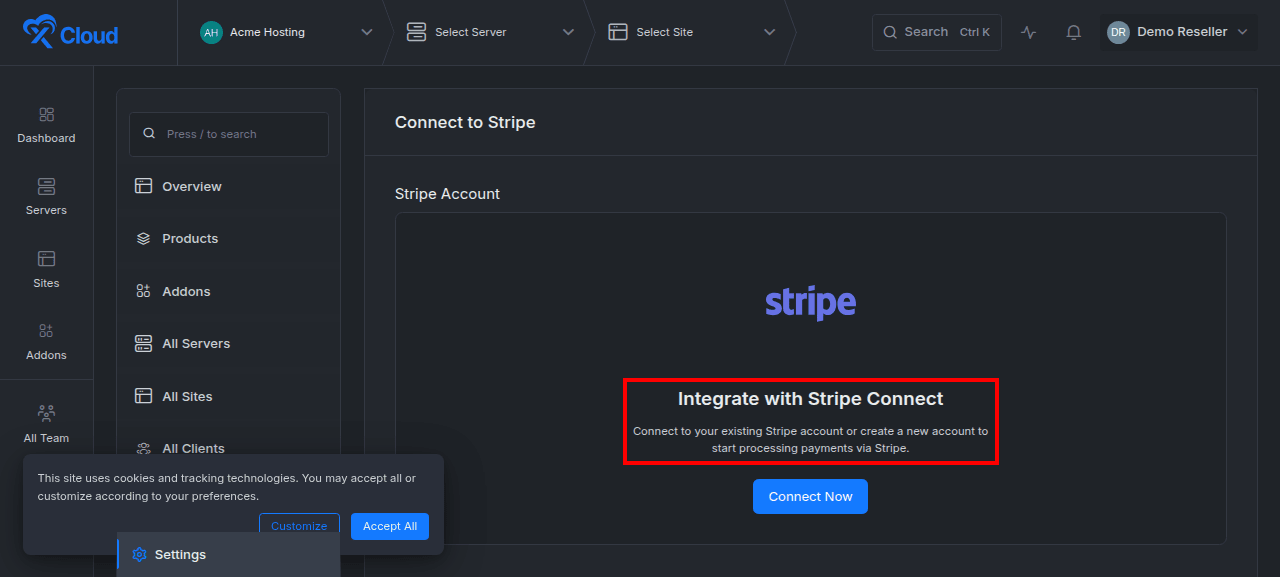Click the site icon beside Select Site
The image size is (1280, 577).
pyautogui.click(x=617, y=32)
